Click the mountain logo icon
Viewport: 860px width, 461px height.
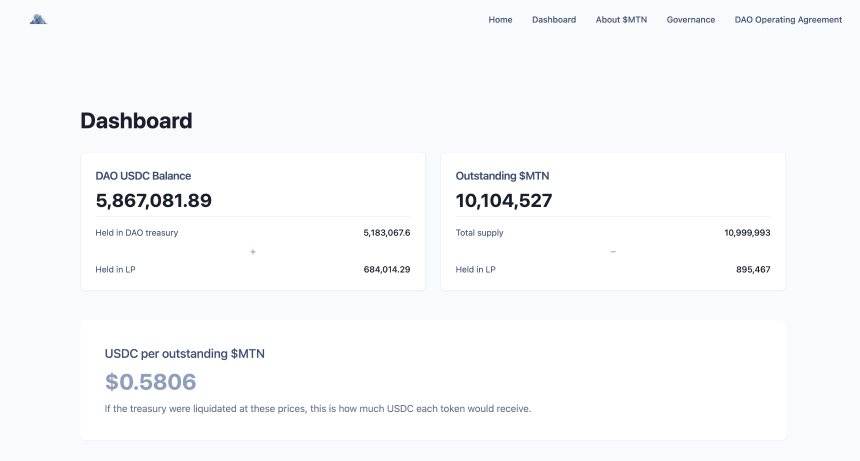point(38,19)
